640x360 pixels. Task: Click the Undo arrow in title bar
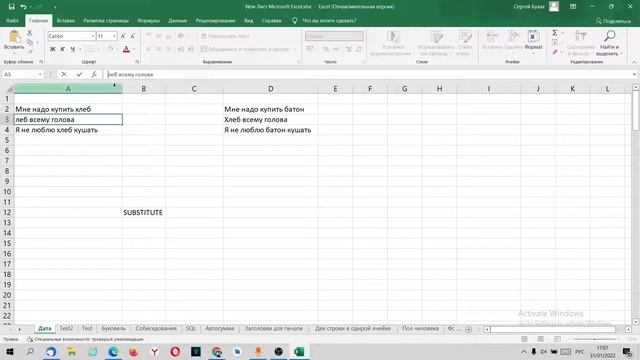[x=23, y=7]
